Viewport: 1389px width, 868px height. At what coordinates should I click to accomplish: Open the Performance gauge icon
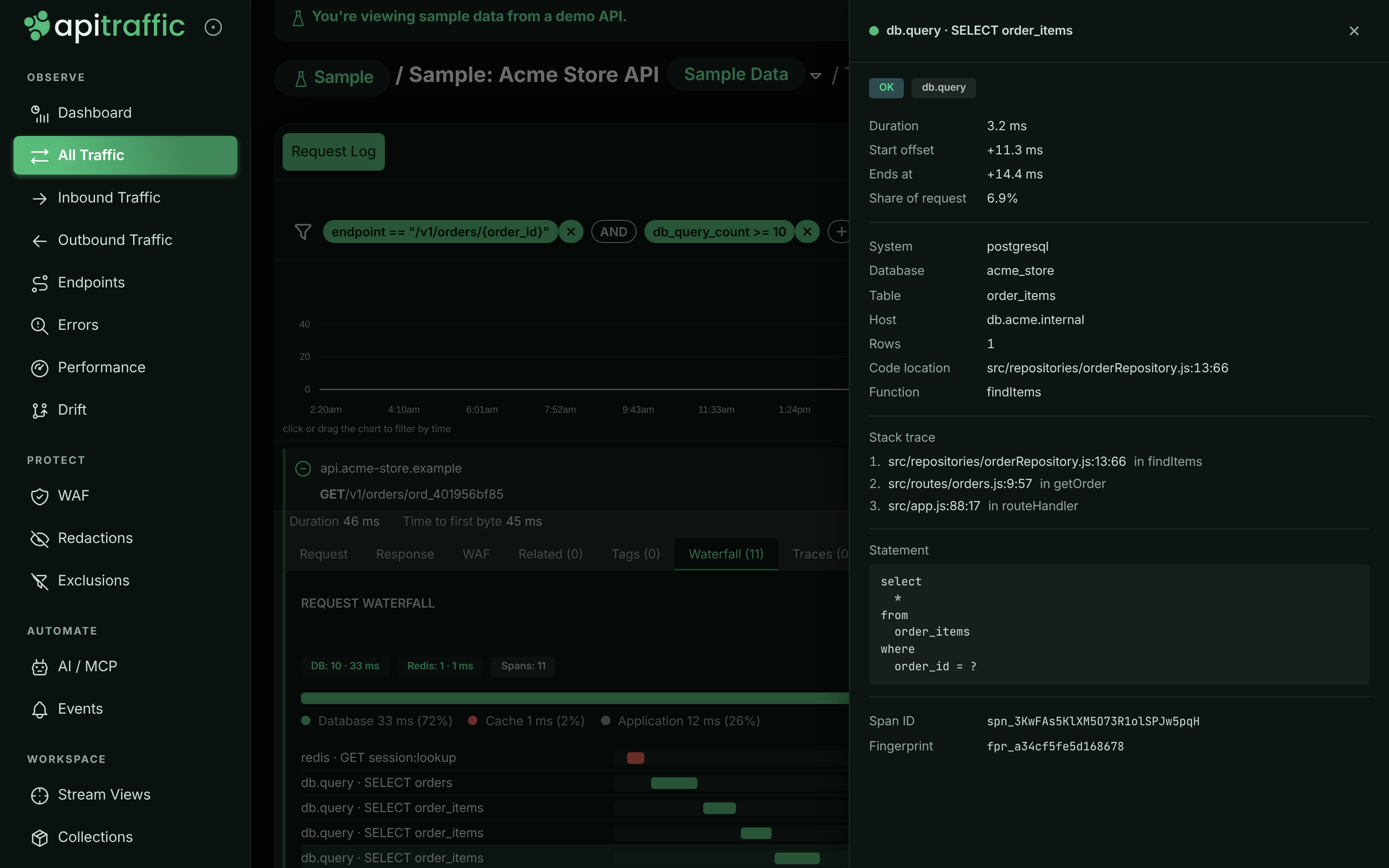pyautogui.click(x=40, y=368)
